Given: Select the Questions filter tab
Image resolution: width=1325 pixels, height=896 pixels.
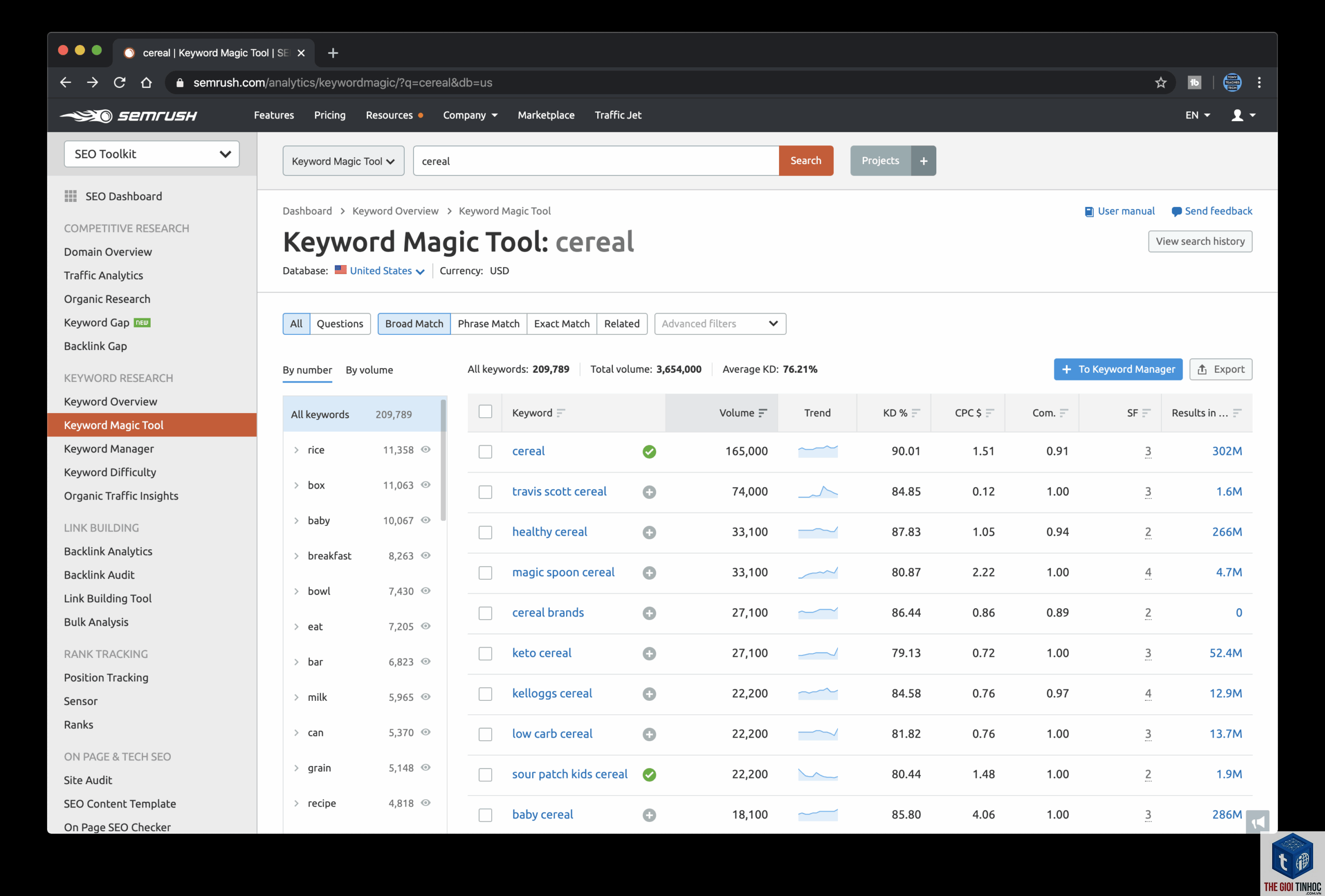Looking at the screenshot, I should [340, 324].
